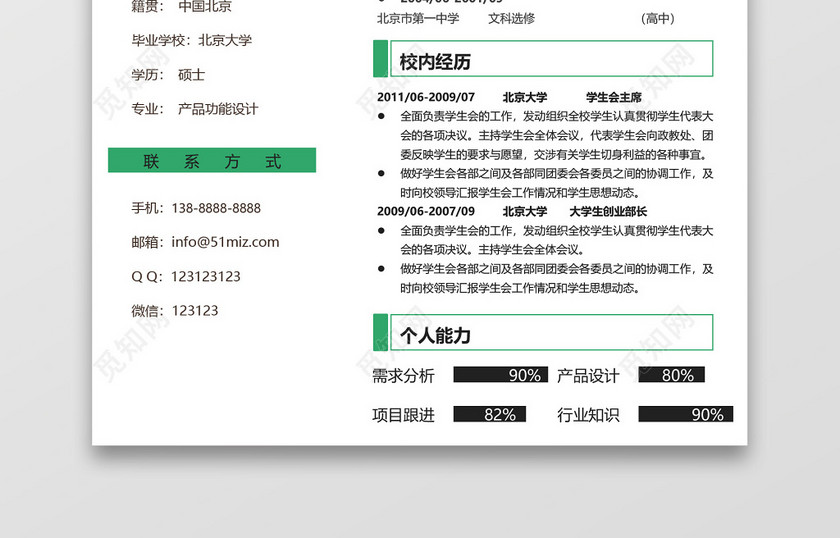The height and width of the screenshot is (538, 840).
Task: Click the 需求分析 skill label
Action: pyautogui.click(x=403, y=376)
